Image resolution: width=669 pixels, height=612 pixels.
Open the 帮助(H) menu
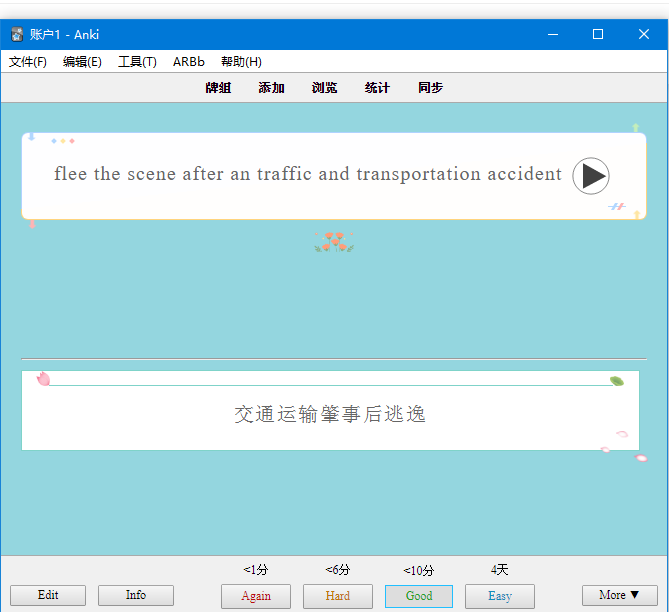tap(241, 62)
